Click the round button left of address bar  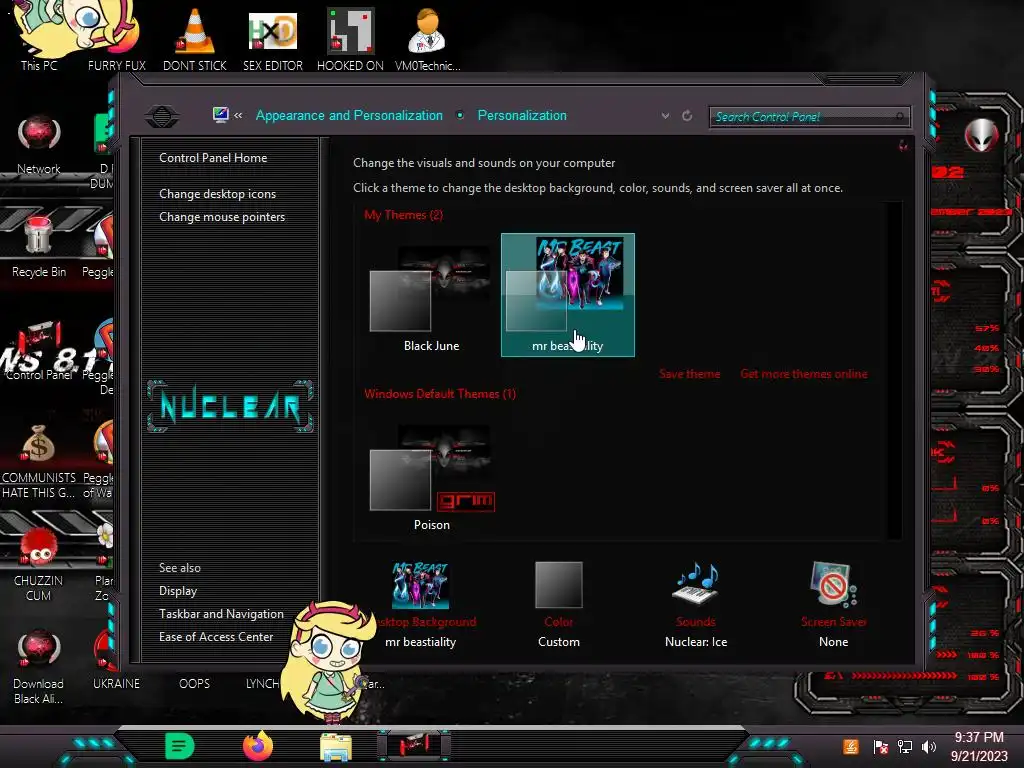pos(162,116)
